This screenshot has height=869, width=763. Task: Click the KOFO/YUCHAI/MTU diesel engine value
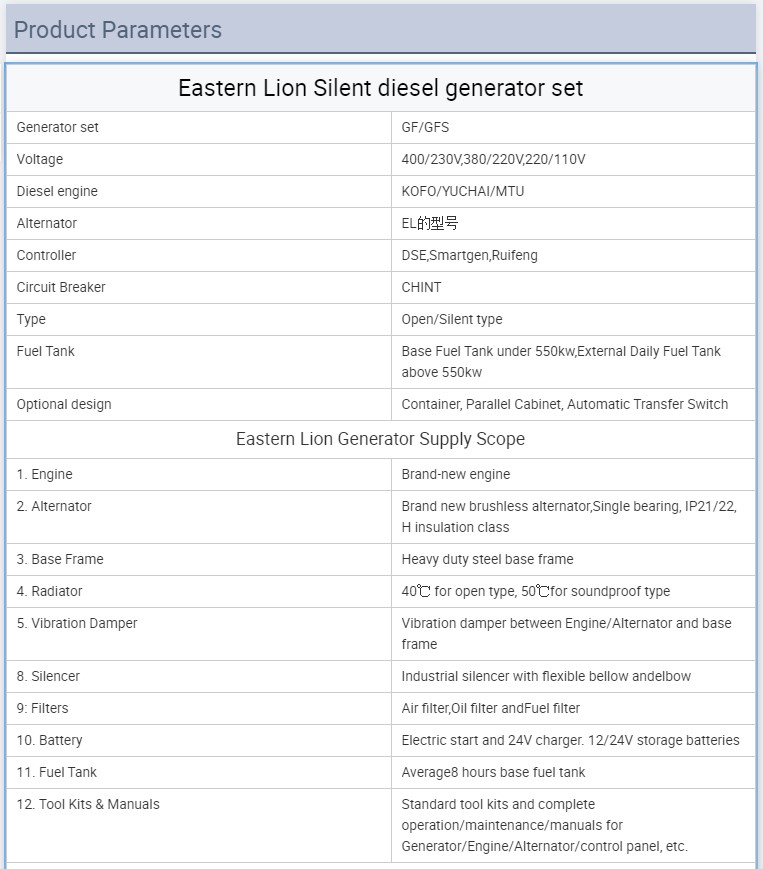pos(462,191)
